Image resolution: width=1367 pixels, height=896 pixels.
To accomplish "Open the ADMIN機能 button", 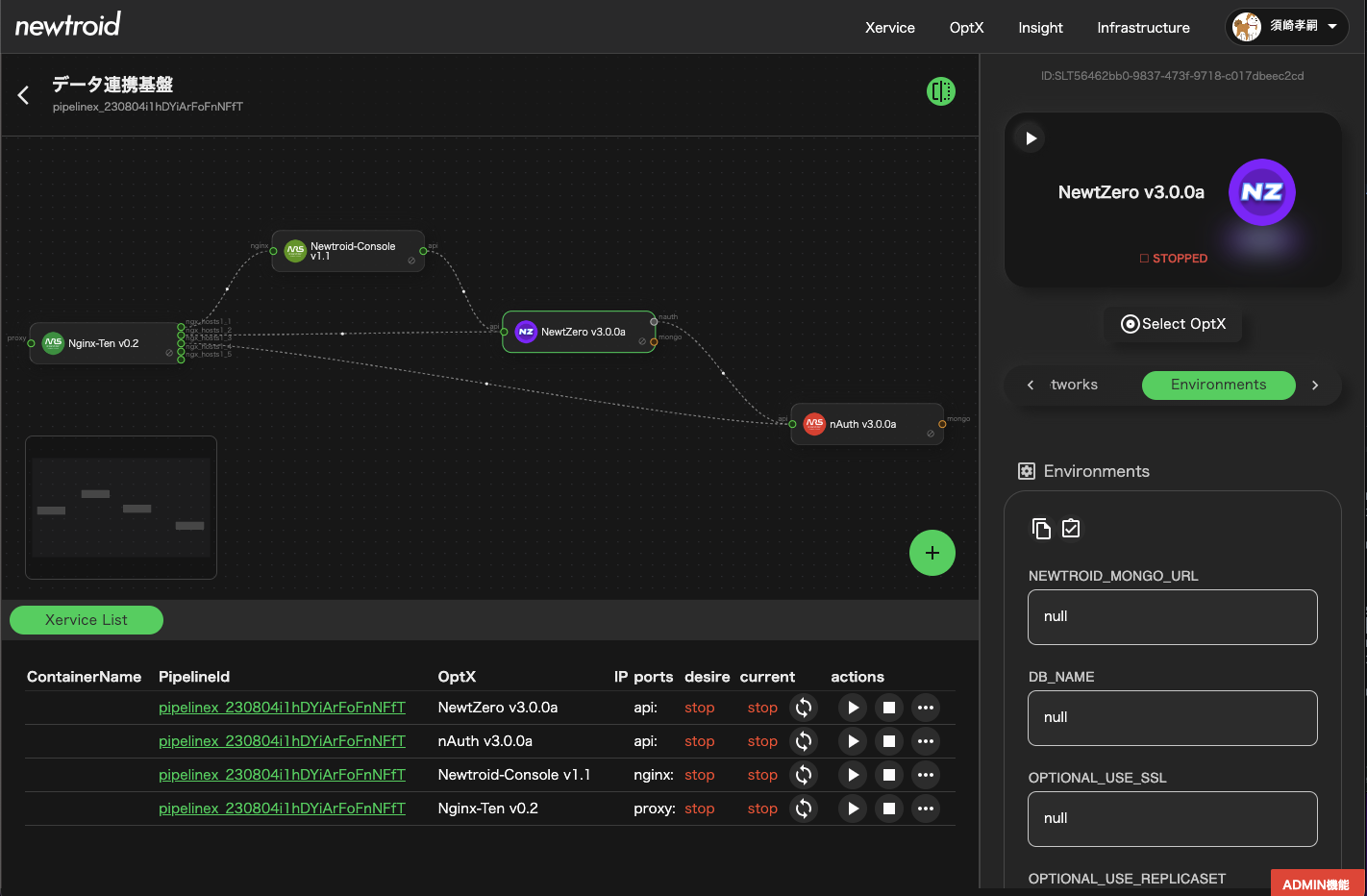I will 1316,884.
